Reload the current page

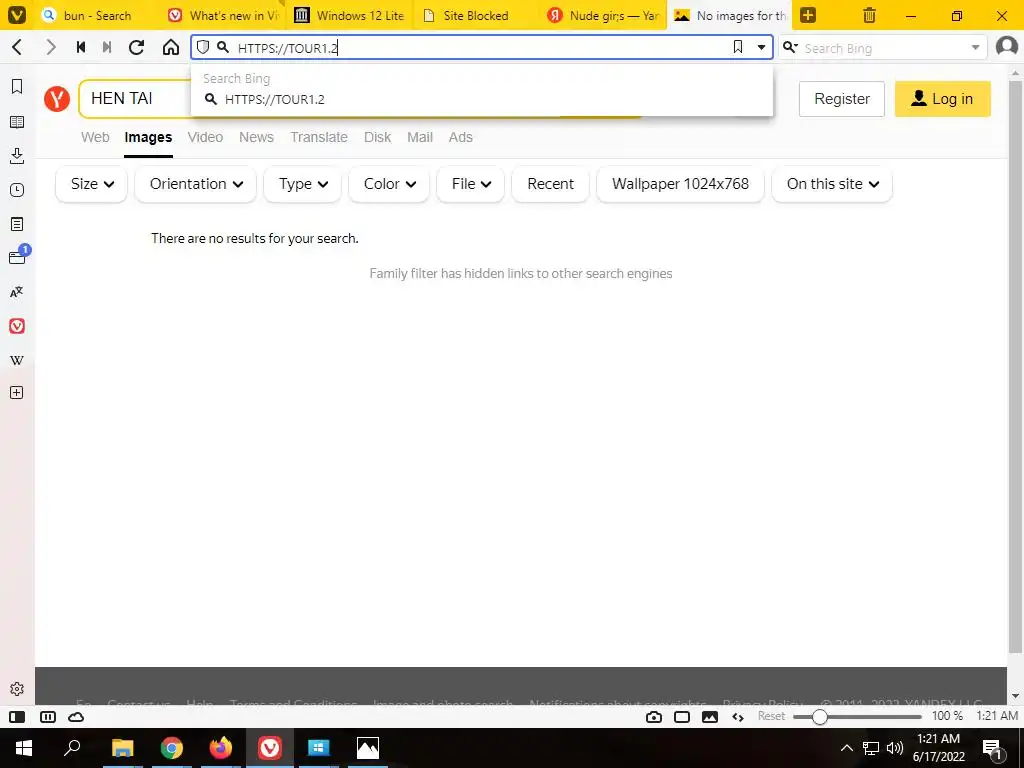pyautogui.click(x=136, y=47)
